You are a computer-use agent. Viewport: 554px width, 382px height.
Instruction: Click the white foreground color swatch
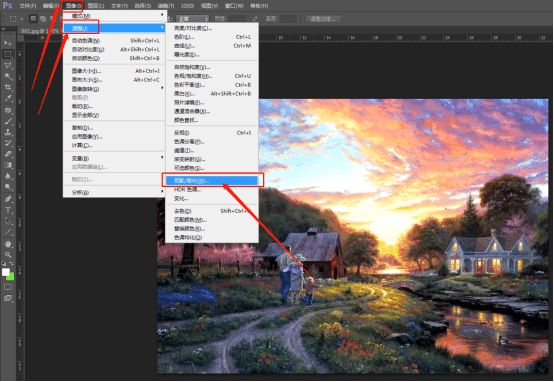[6, 272]
